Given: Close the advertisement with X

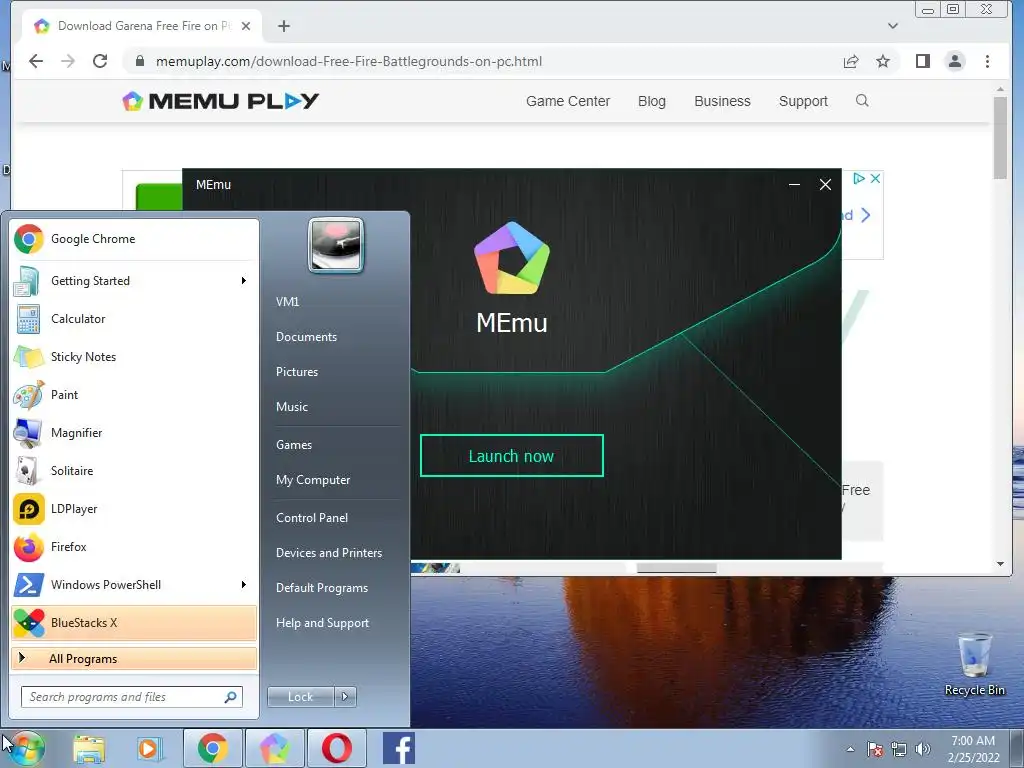Looking at the screenshot, I should [x=875, y=178].
